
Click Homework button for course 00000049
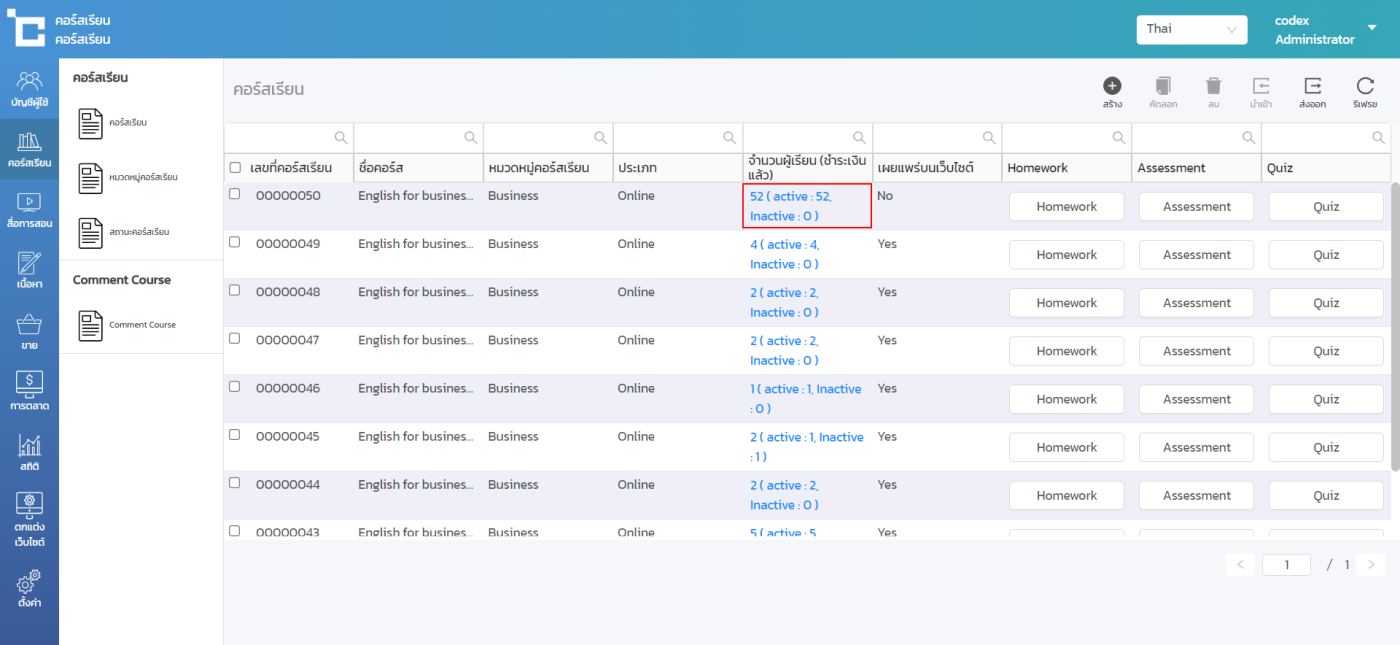pyautogui.click(x=1066, y=255)
